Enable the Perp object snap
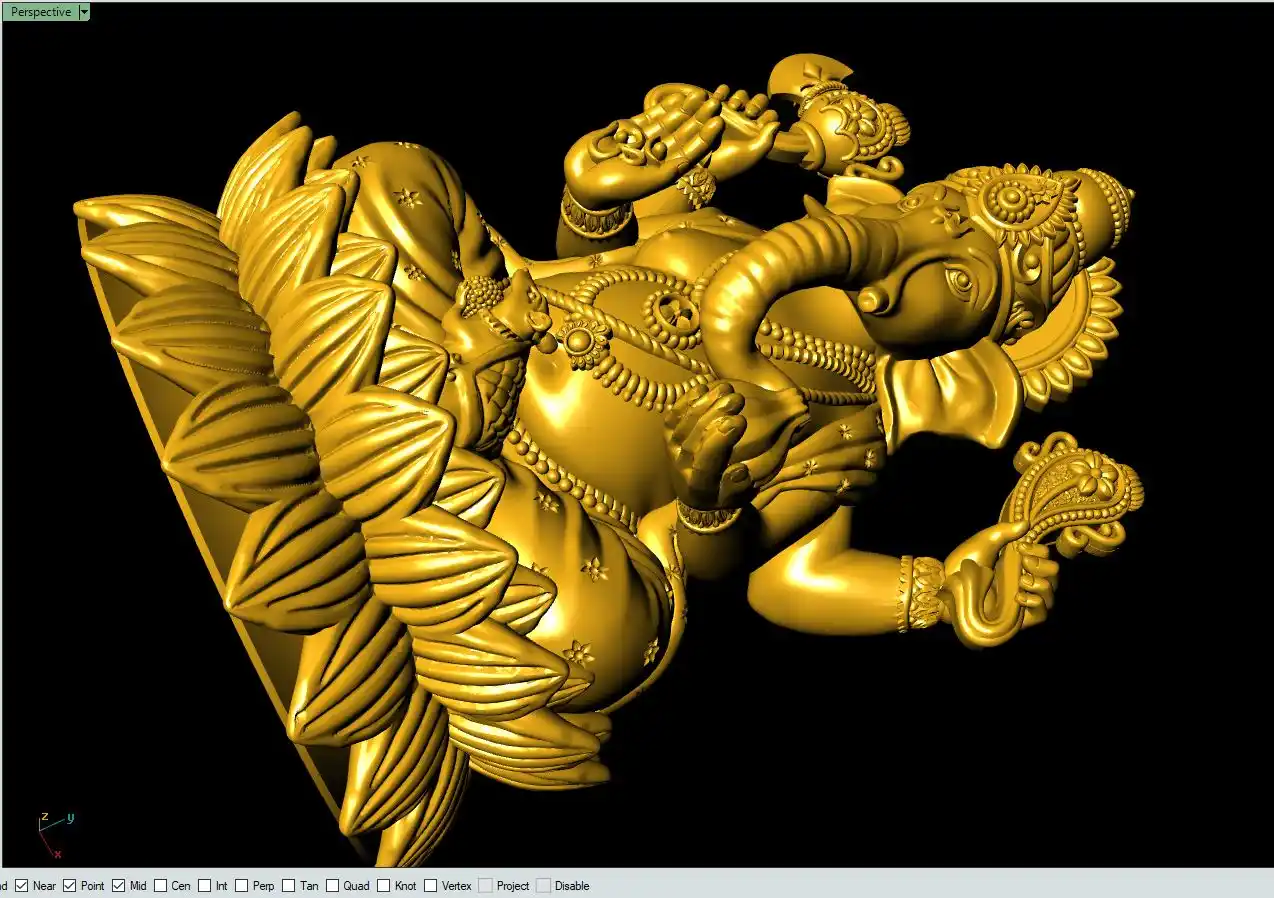1274x898 pixels. pos(242,886)
